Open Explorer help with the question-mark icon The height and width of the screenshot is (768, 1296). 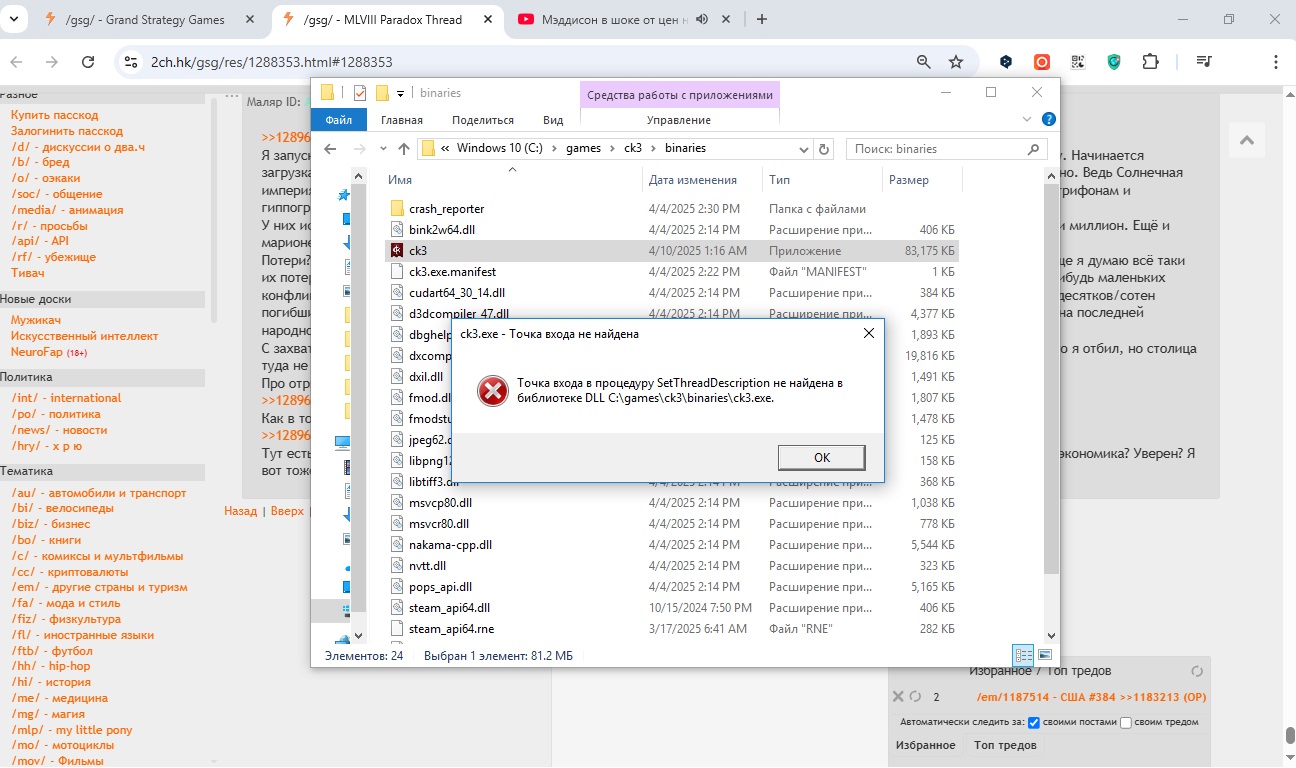click(x=1049, y=119)
